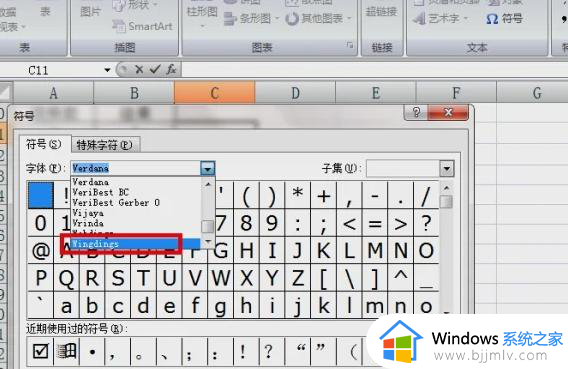Screen dimensions: 568x369
Task: Switch to Special Characters (特殊字符) tab
Action: click(104, 145)
